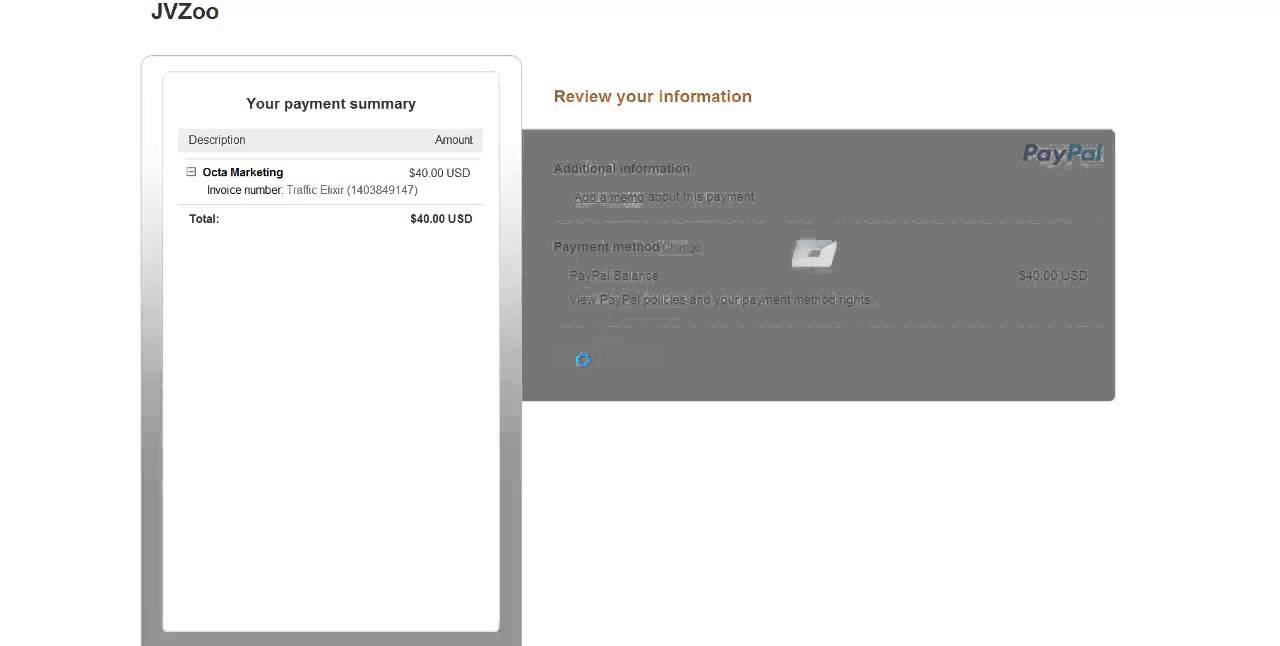The image size is (1280, 646).
Task: Click Change next to Payment method
Action: [681, 247]
